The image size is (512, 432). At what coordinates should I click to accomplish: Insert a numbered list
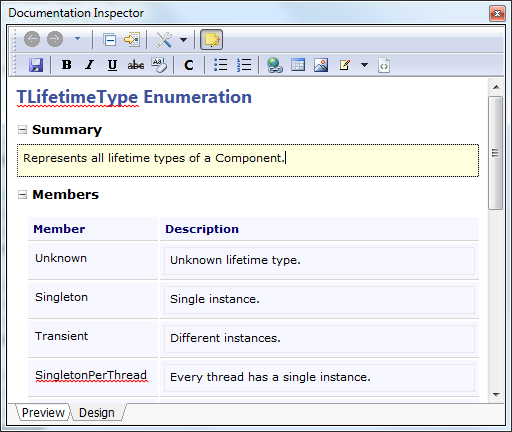click(x=244, y=65)
